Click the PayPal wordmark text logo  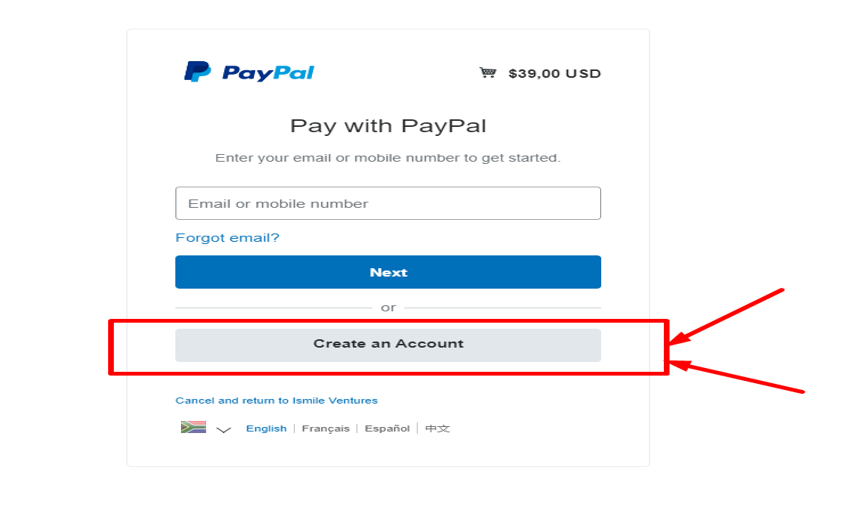268,72
